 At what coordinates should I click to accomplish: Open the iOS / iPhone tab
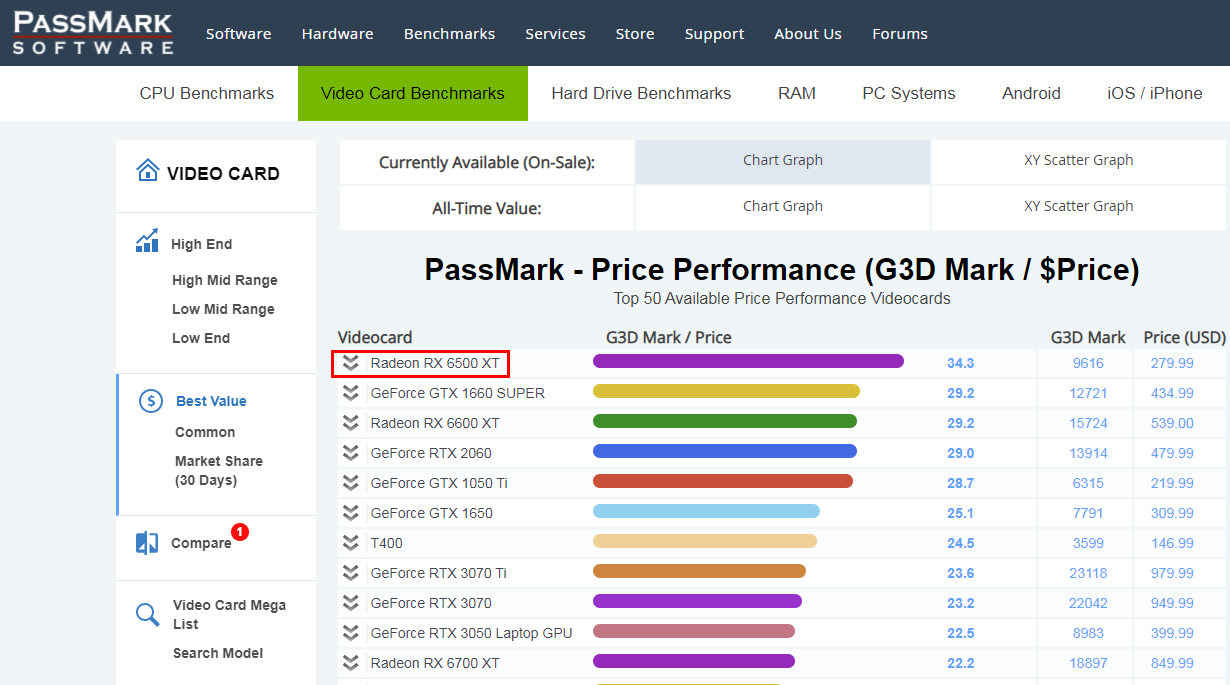pyautogui.click(x=1155, y=93)
